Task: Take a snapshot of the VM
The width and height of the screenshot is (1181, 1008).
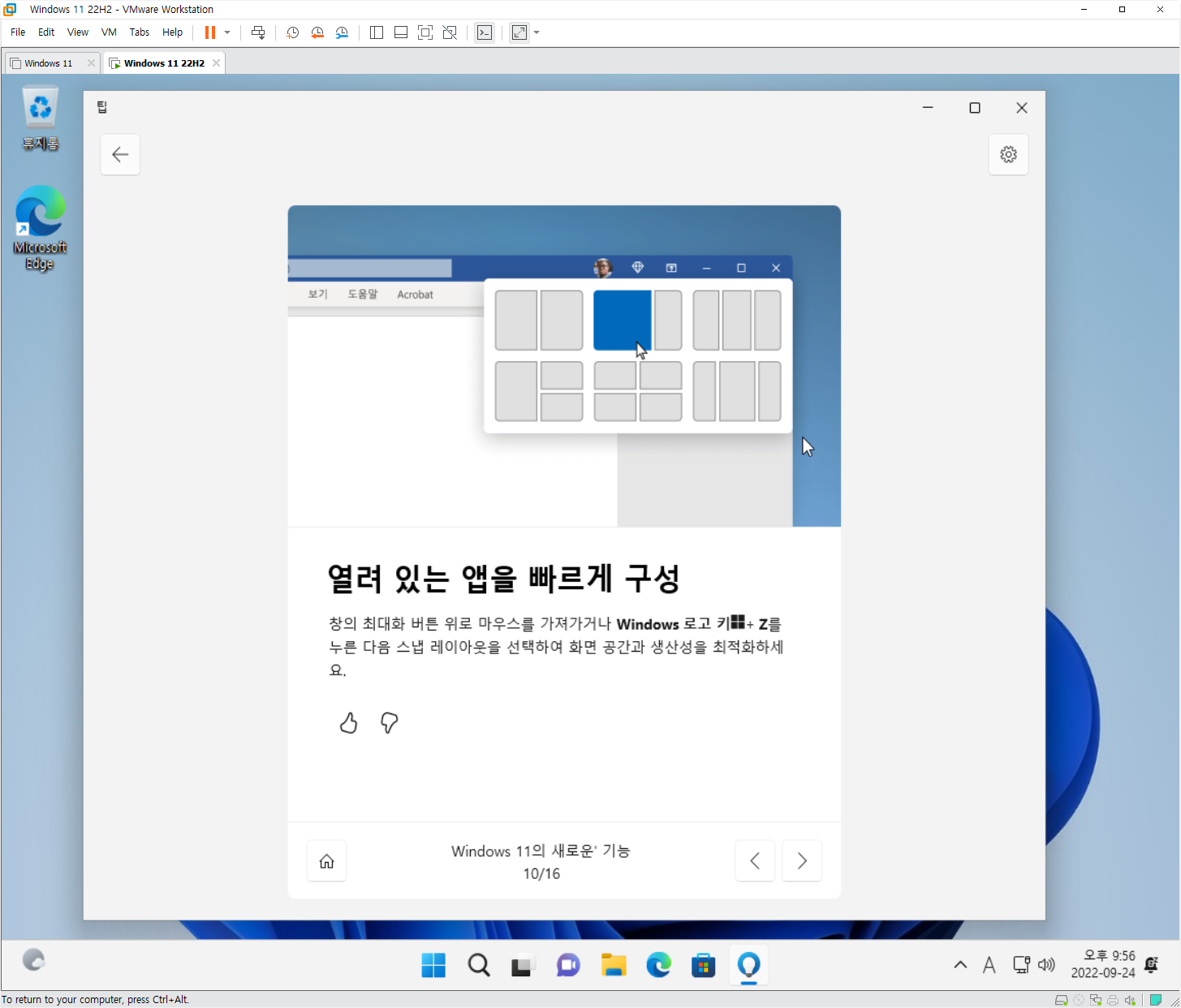Action: click(293, 32)
